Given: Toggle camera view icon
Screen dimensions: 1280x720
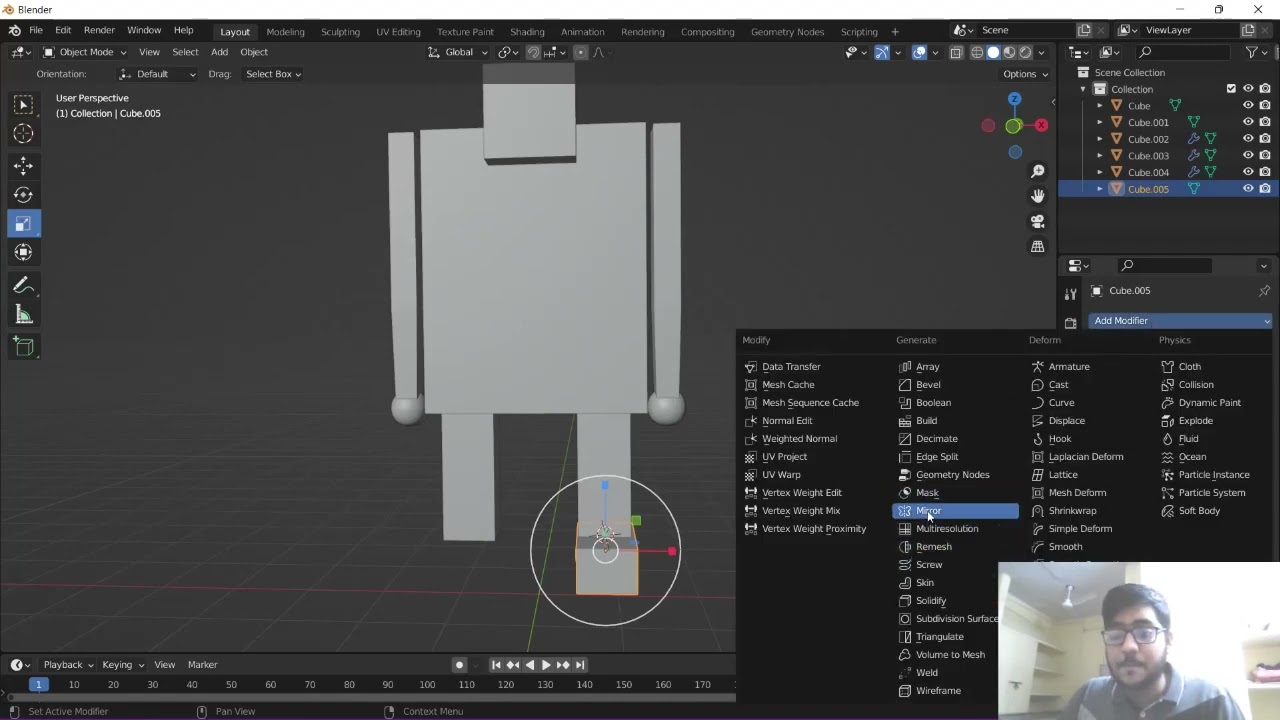Looking at the screenshot, I should (1038, 221).
